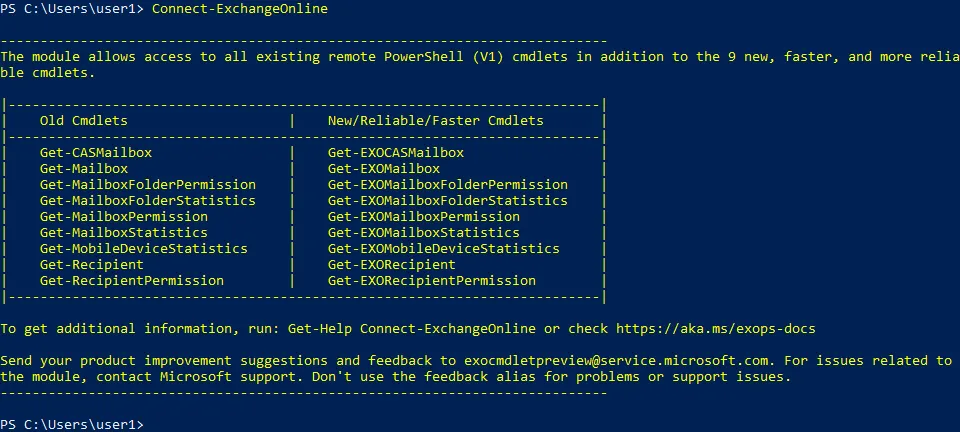960x432 pixels.
Task: Click the old Get-Mailbox cmdlet entry
Action: 84,169
